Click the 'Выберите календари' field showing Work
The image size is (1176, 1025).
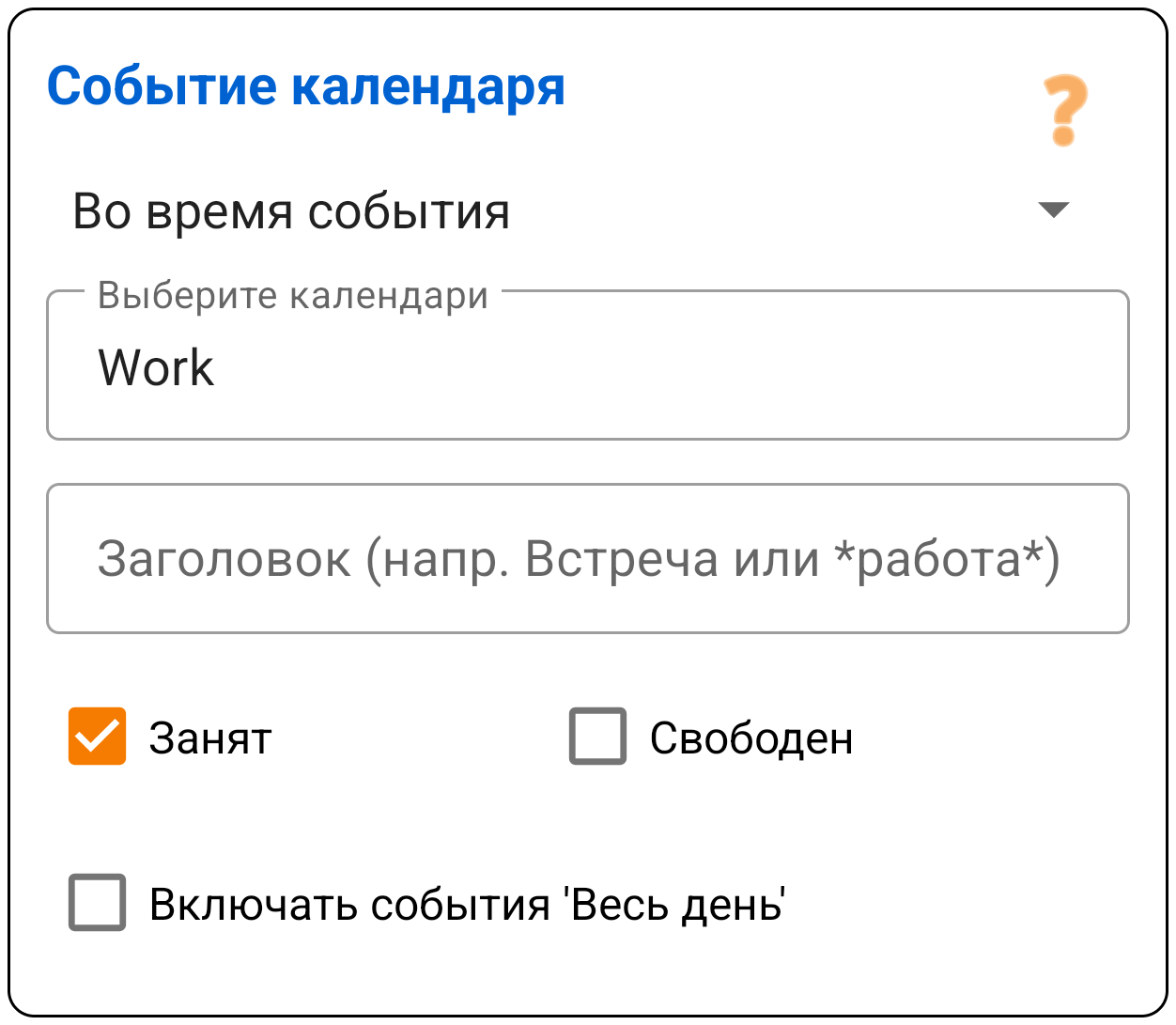(x=587, y=366)
